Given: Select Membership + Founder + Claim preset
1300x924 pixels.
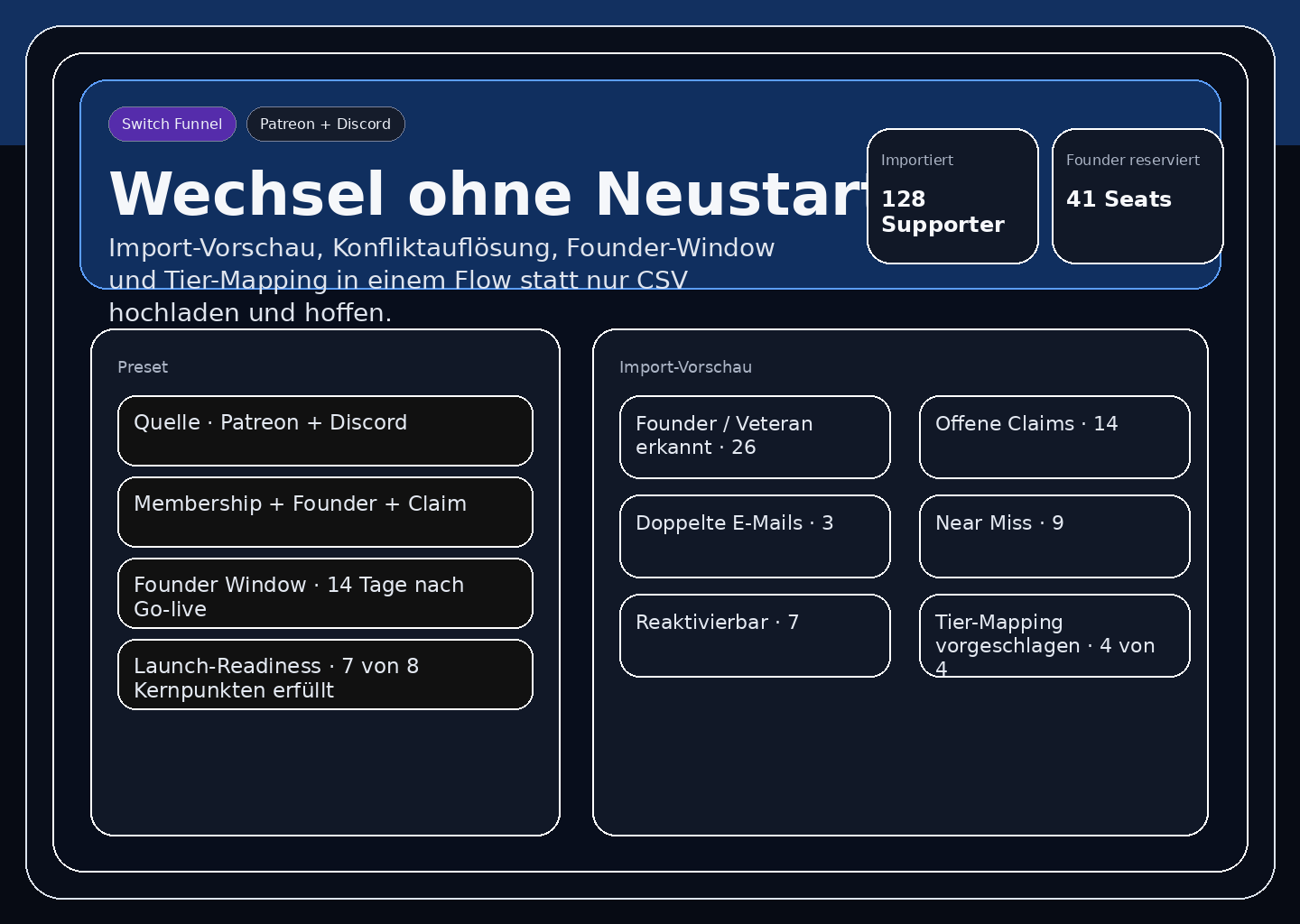Looking at the screenshot, I should 325,513.
